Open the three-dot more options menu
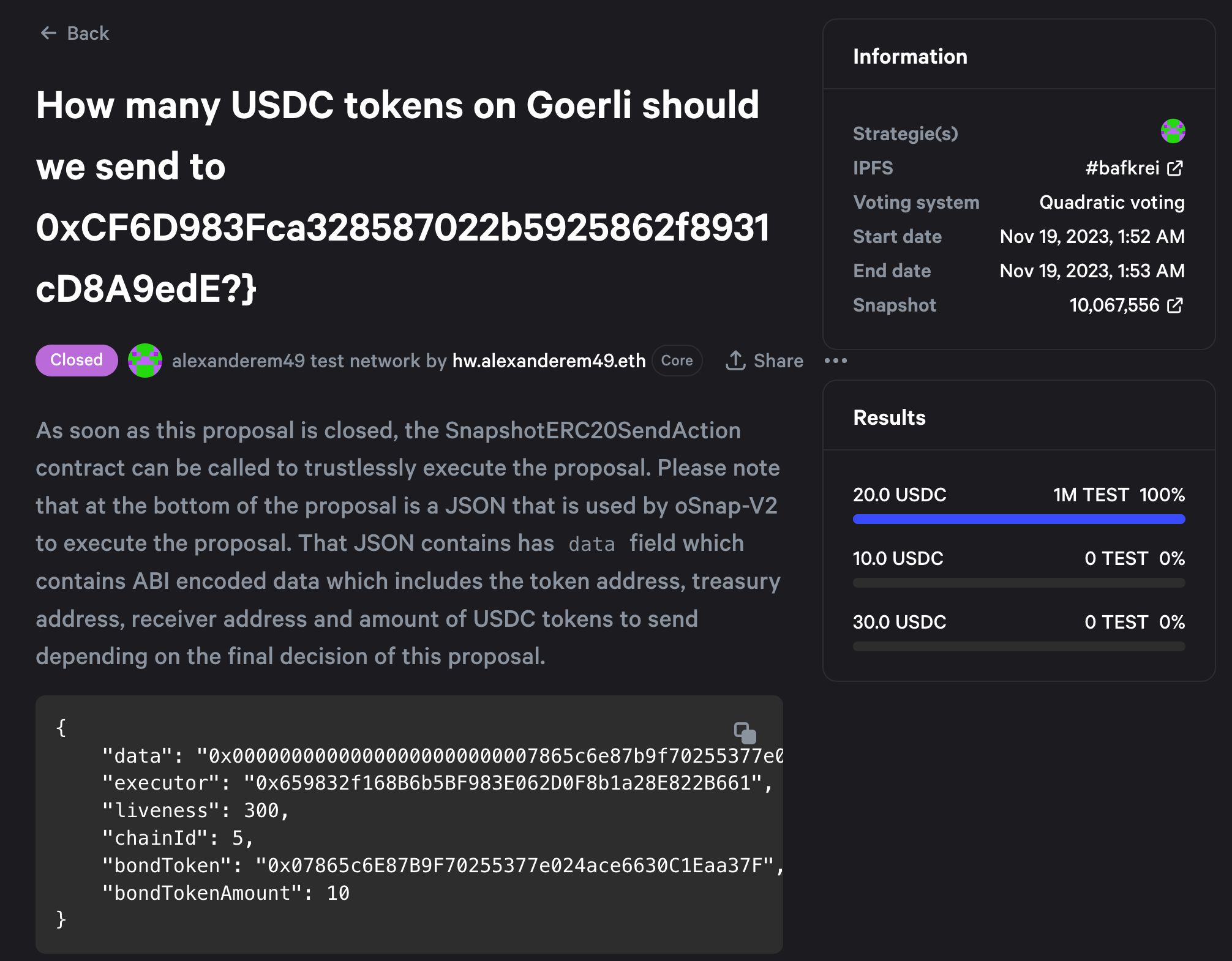The width and height of the screenshot is (1232, 961). 836,361
